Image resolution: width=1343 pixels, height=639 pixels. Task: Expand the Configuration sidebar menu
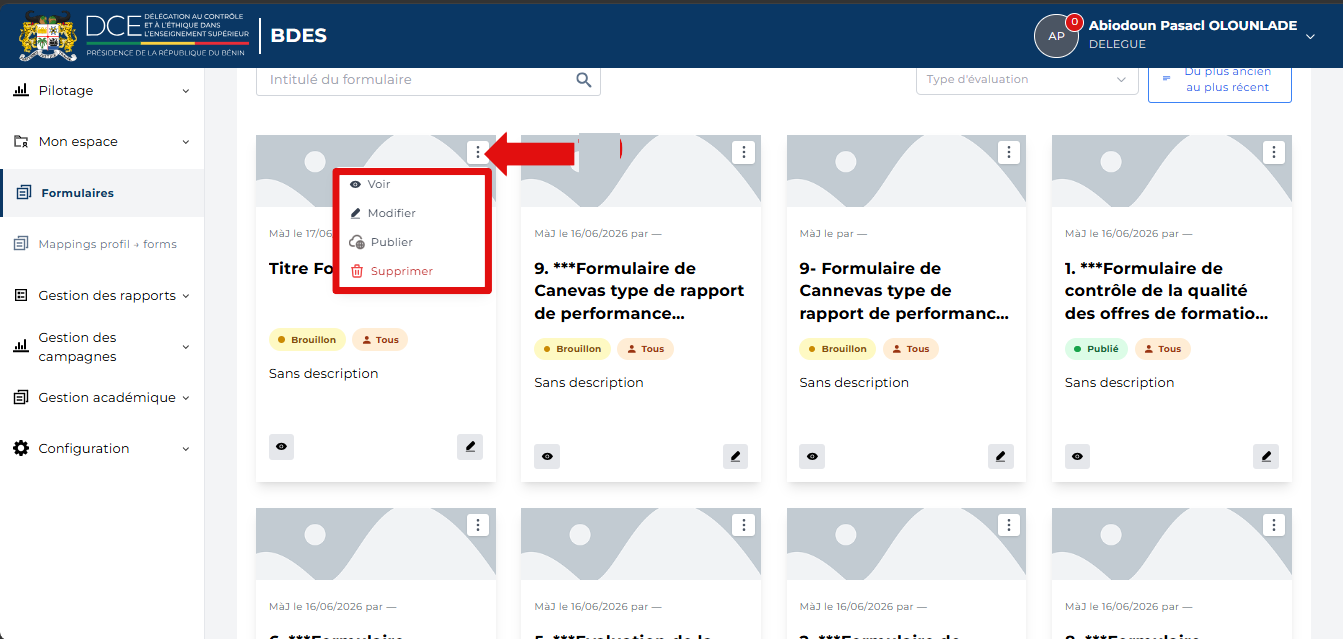tap(102, 449)
